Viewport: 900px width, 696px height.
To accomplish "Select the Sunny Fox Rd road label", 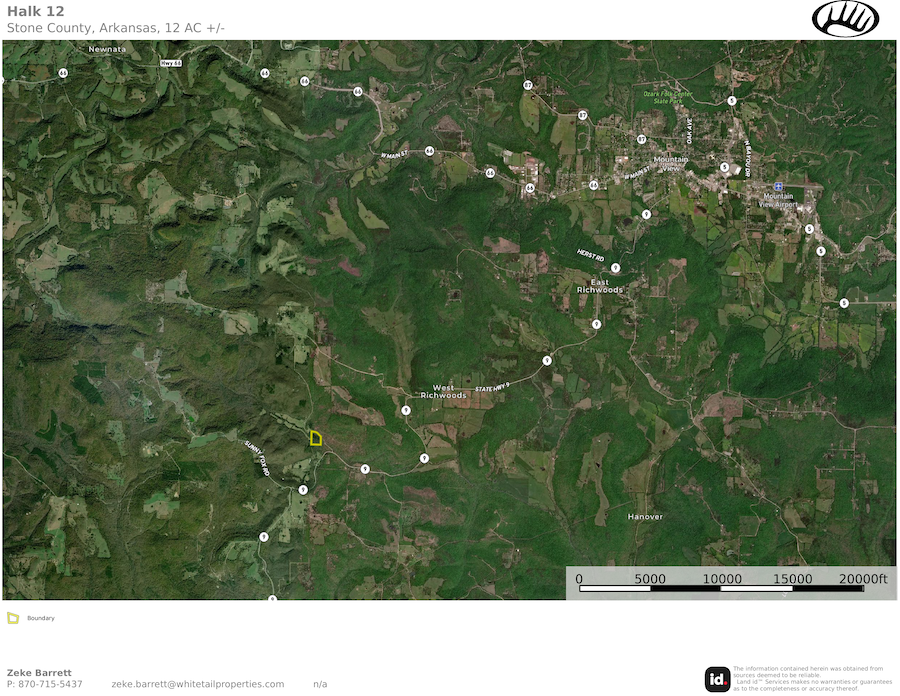I will click(258, 456).
